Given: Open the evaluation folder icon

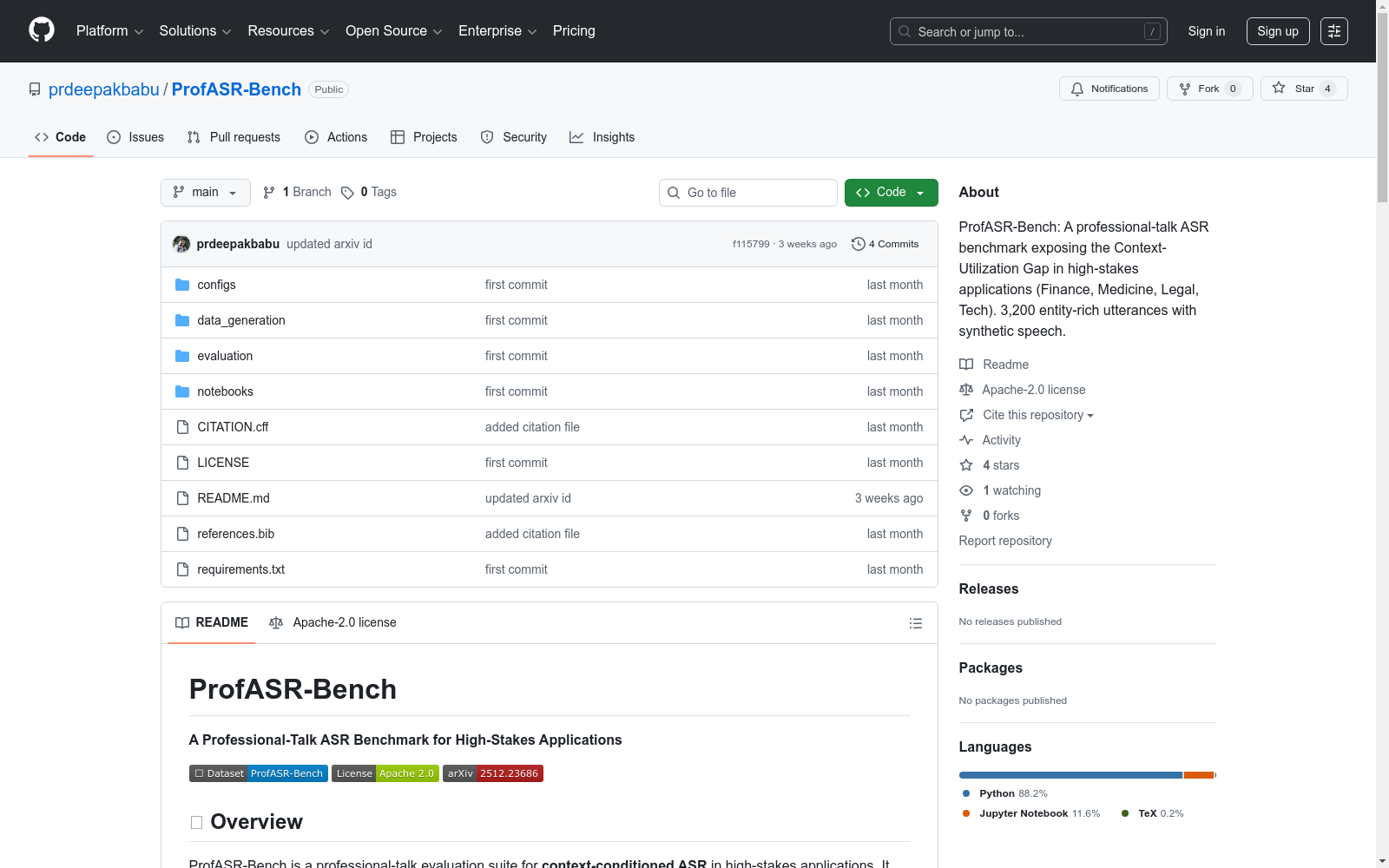Looking at the screenshot, I should [x=182, y=356].
